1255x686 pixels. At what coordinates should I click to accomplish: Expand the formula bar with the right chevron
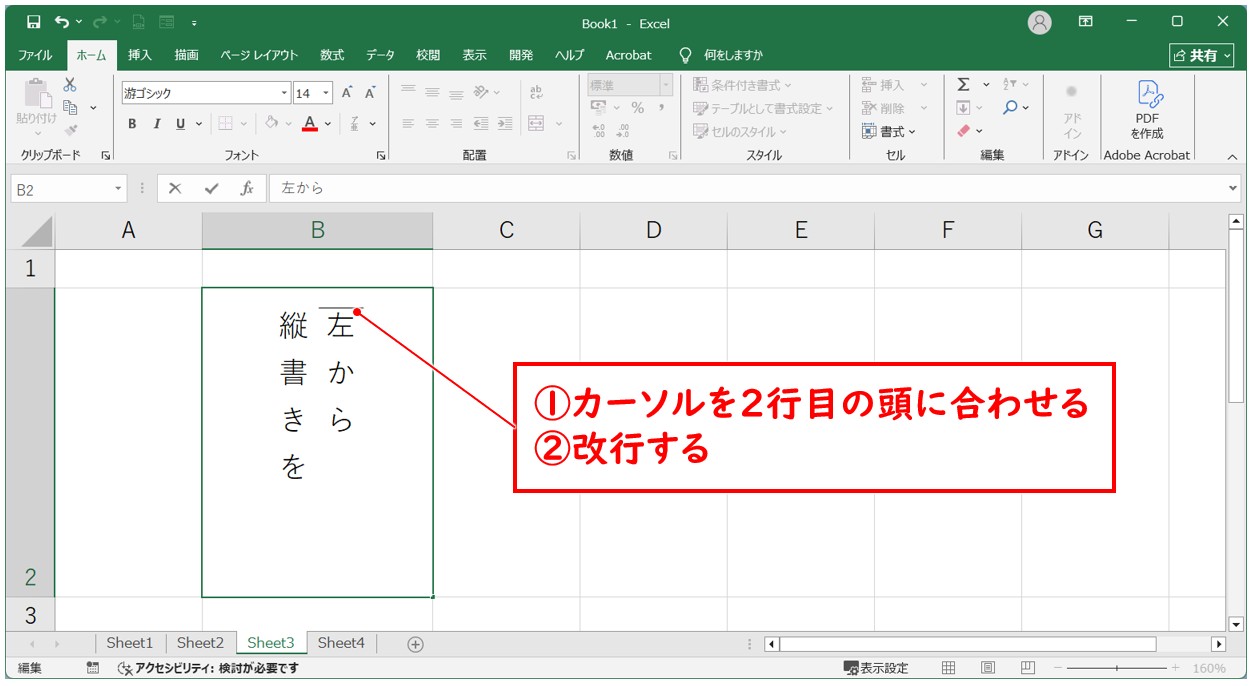(x=1233, y=188)
